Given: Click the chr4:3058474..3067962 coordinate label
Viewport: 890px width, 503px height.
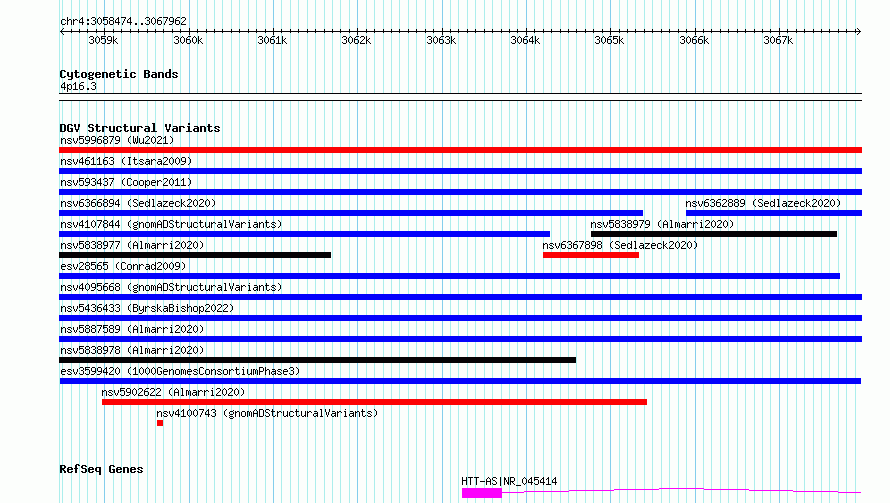Looking at the screenshot, I should coord(123,21).
